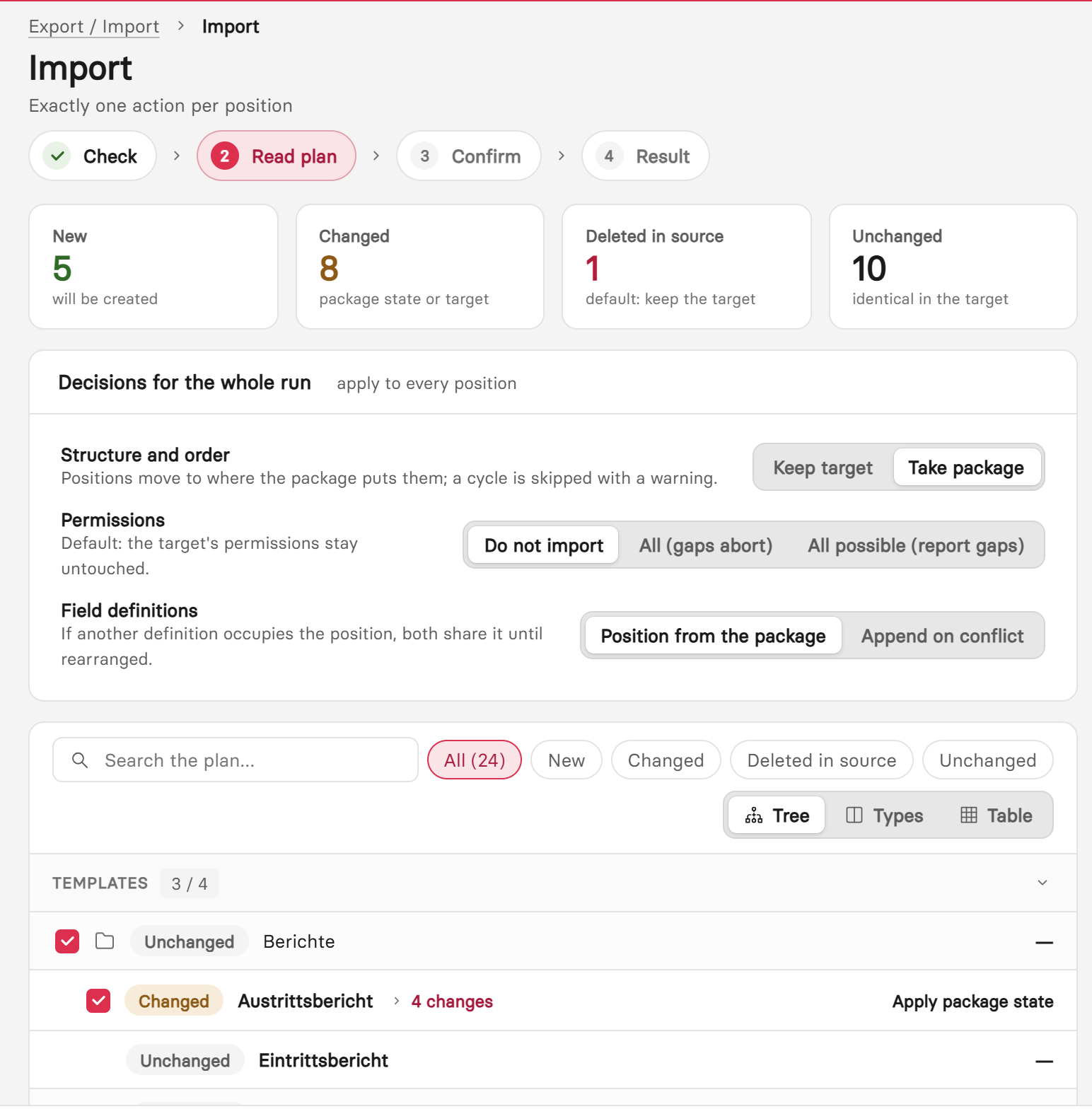Click the folder icon beside Berichte
The image size is (1092, 1109).
pos(105,941)
